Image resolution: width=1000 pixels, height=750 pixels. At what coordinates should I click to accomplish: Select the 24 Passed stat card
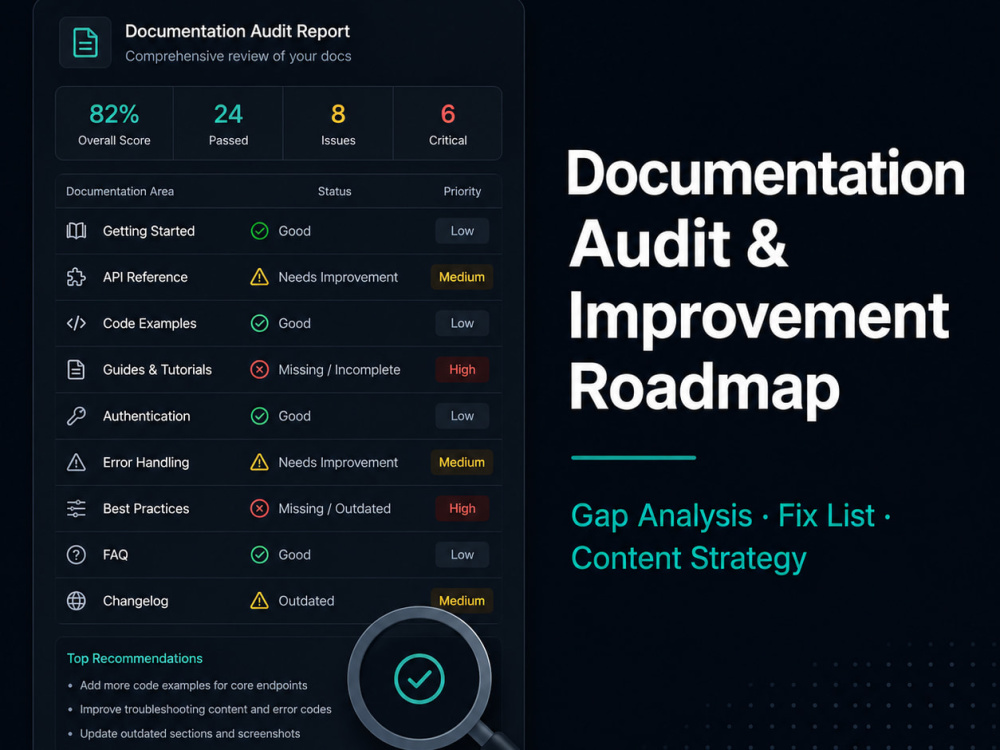(228, 123)
